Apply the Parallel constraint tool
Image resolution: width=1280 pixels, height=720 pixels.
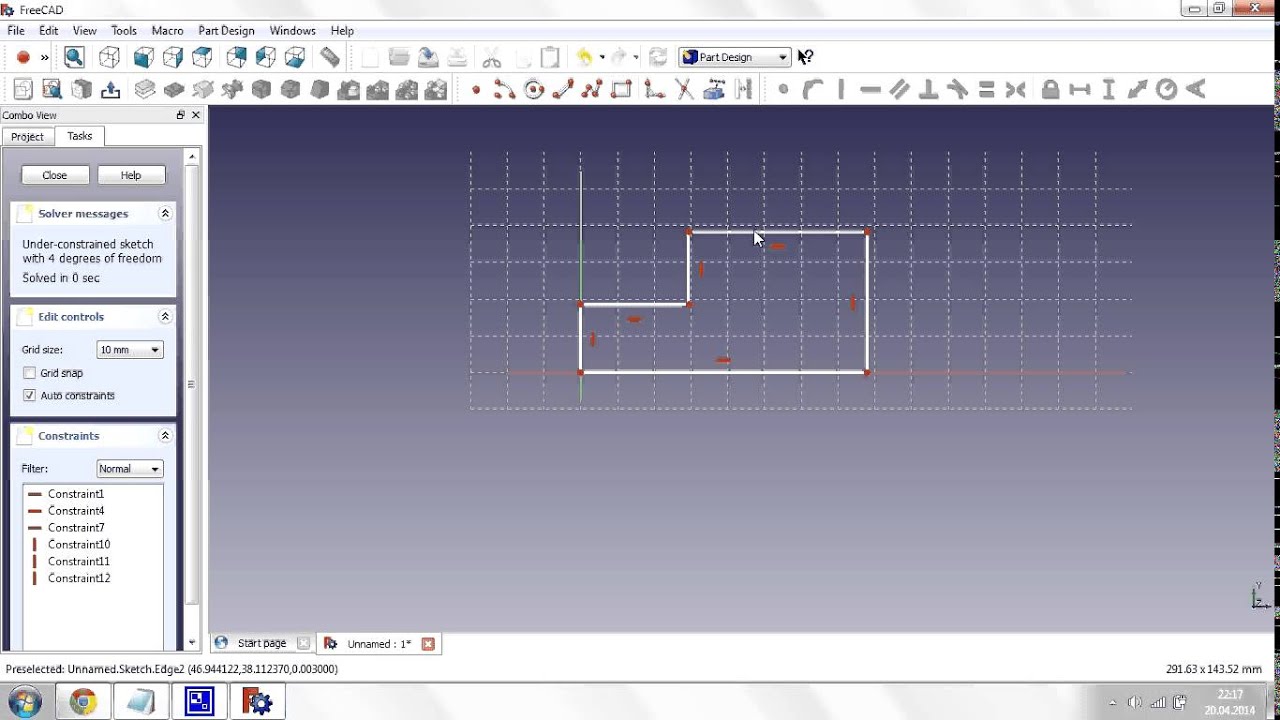pos(899,90)
